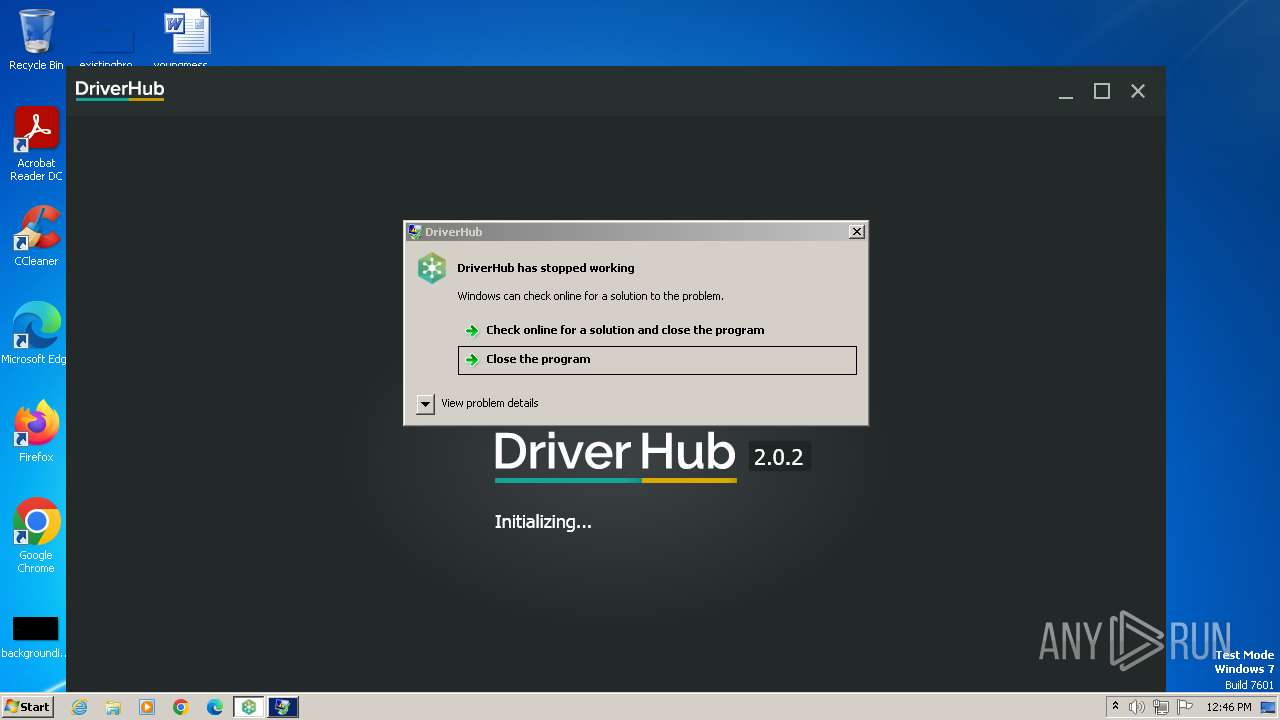Maximize the DriverHub window

1102,91
